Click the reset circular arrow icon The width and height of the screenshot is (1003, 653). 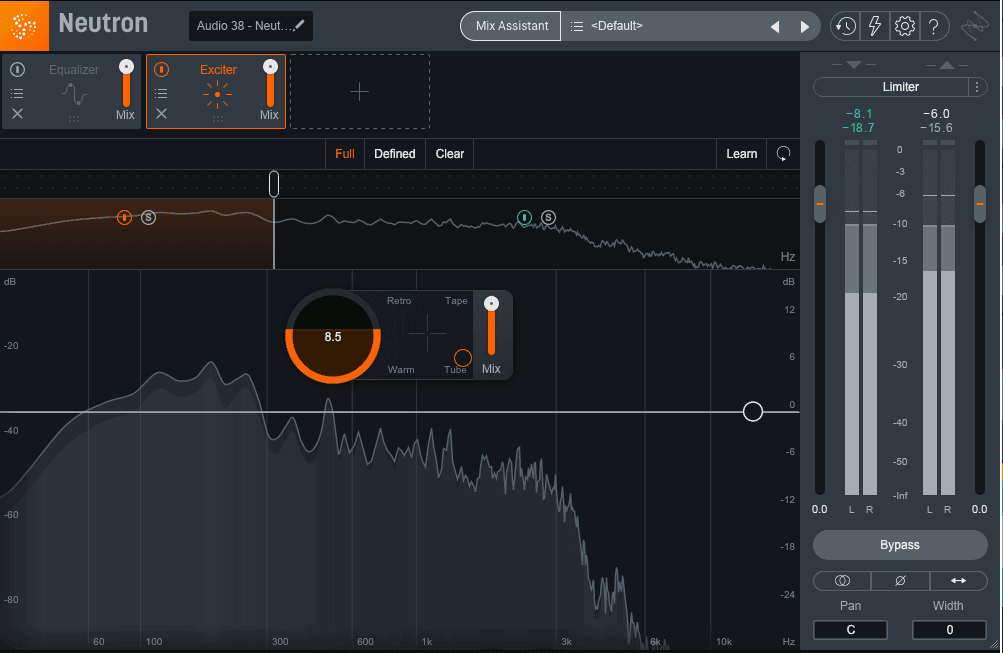[783, 154]
